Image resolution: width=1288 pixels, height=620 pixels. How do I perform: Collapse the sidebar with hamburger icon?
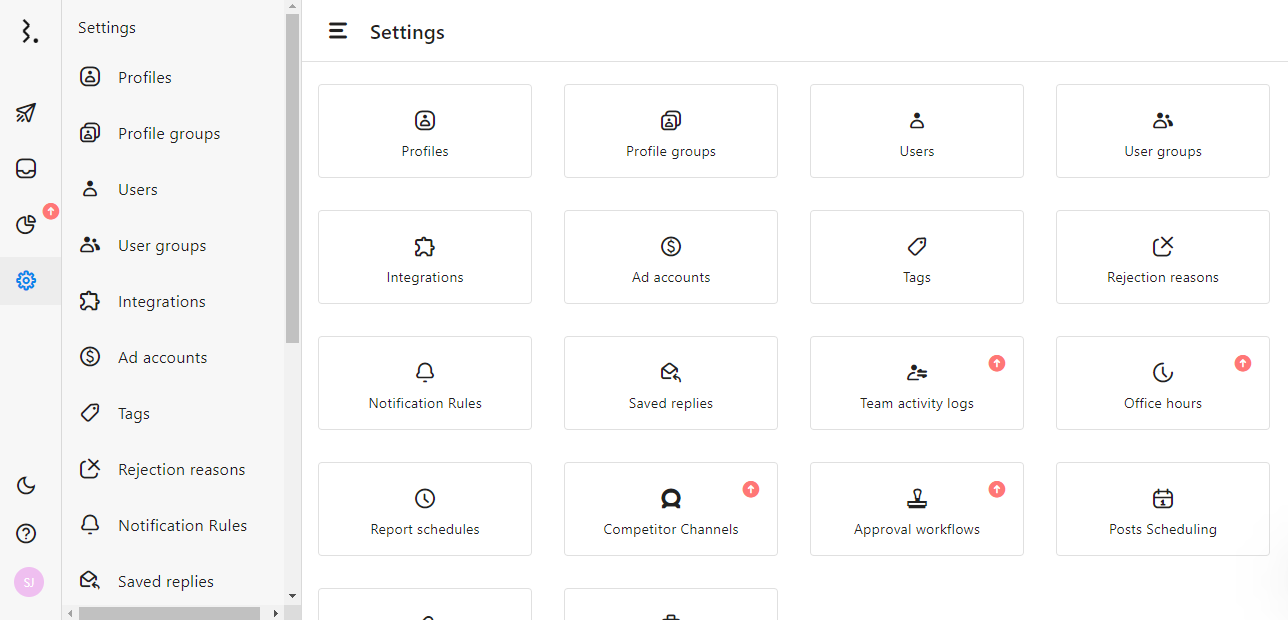(338, 32)
